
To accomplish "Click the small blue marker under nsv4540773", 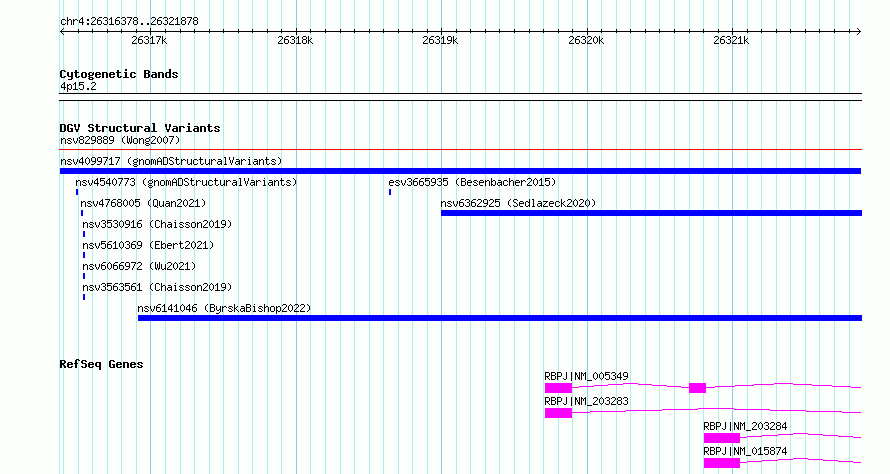I will point(77,192).
